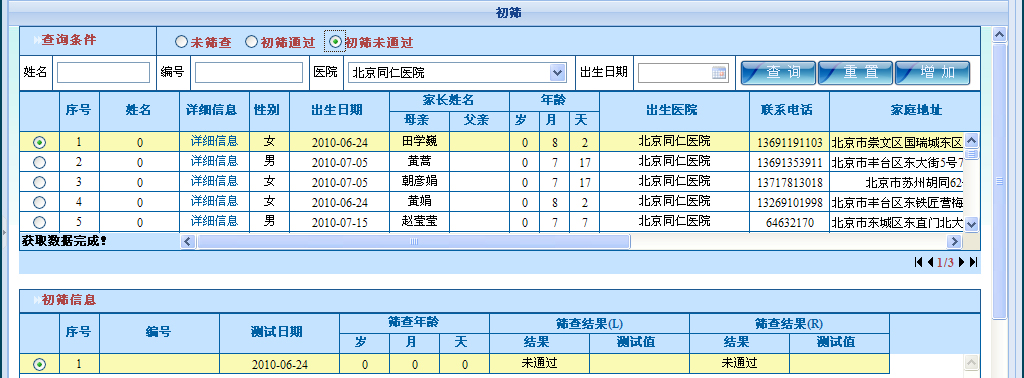This screenshot has width=1024, height=378.
Task: Click the 初筛 panel title bar
Action: point(509,12)
